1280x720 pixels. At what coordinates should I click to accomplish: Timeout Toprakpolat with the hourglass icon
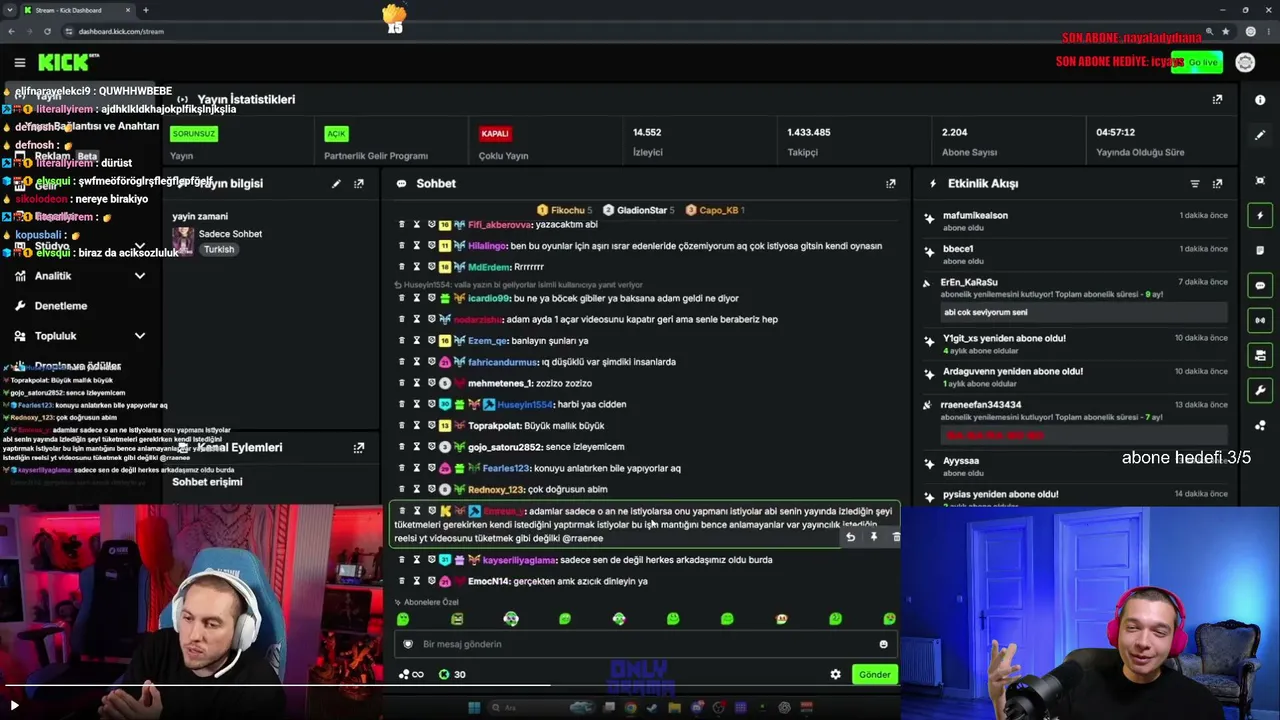click(x=417, y=425)
